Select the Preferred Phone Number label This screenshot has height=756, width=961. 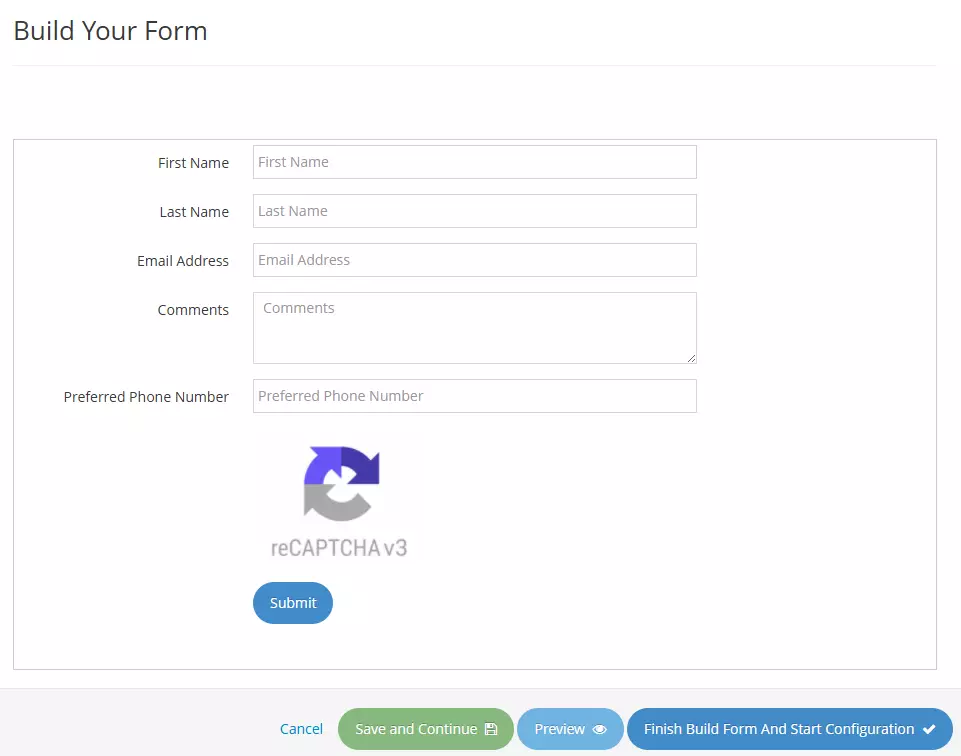pos(146,397)
